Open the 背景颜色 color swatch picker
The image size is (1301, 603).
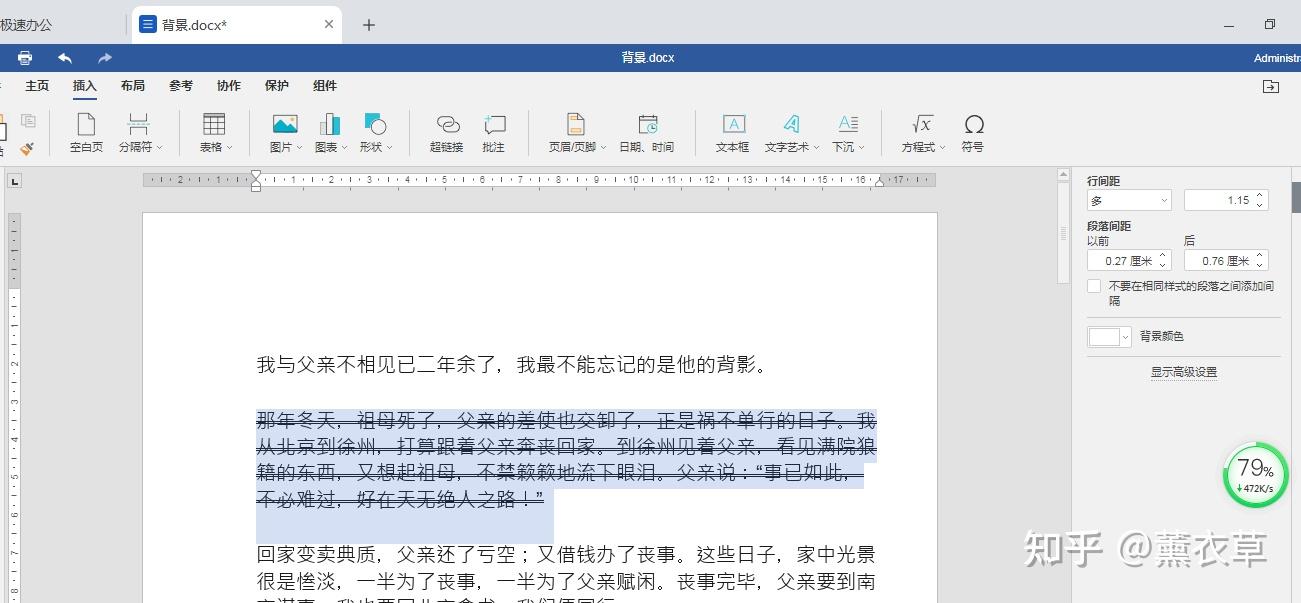(x=1109, y=337)
